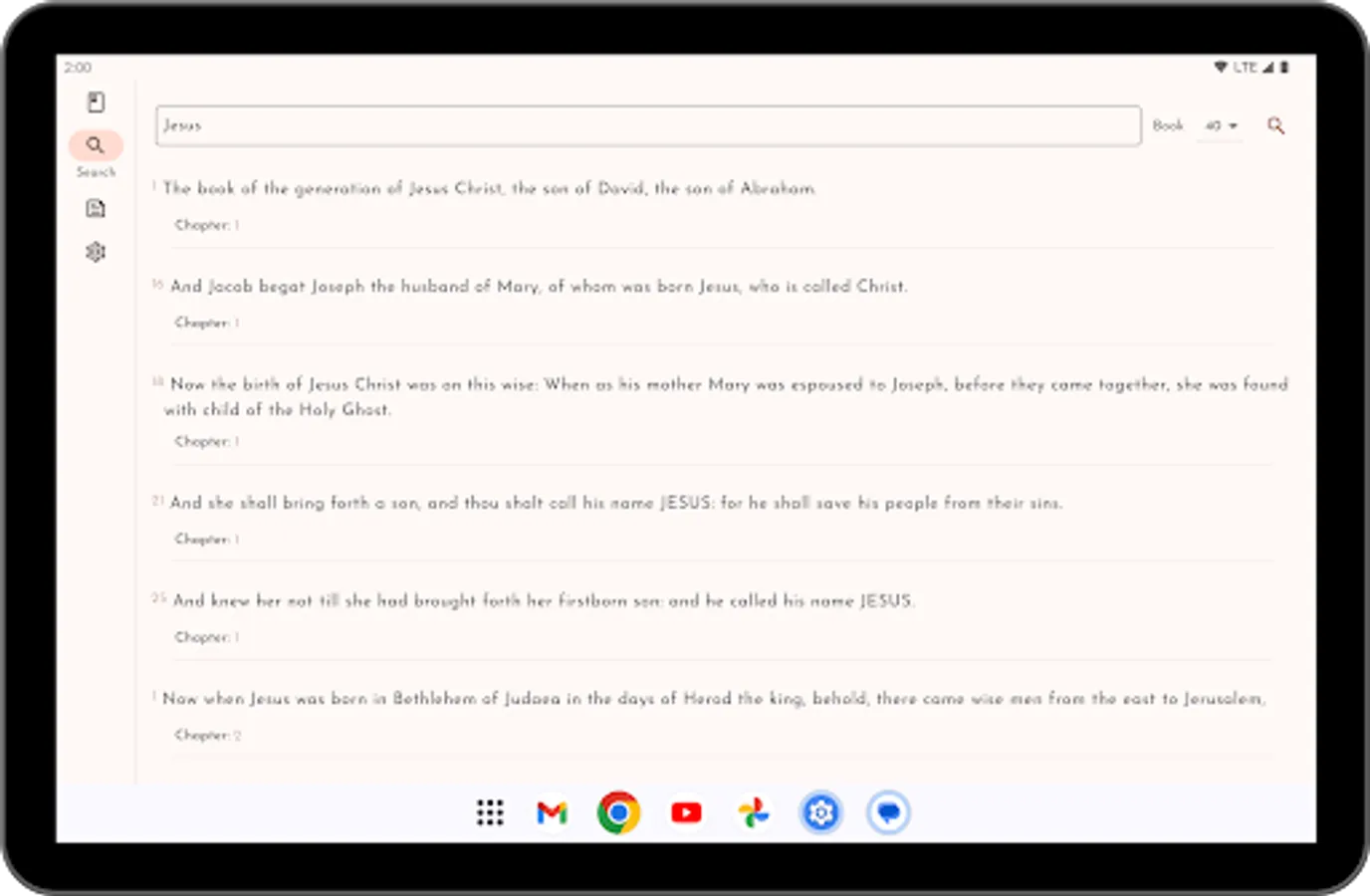Open YouTube from the taskbar

[686, 812]
